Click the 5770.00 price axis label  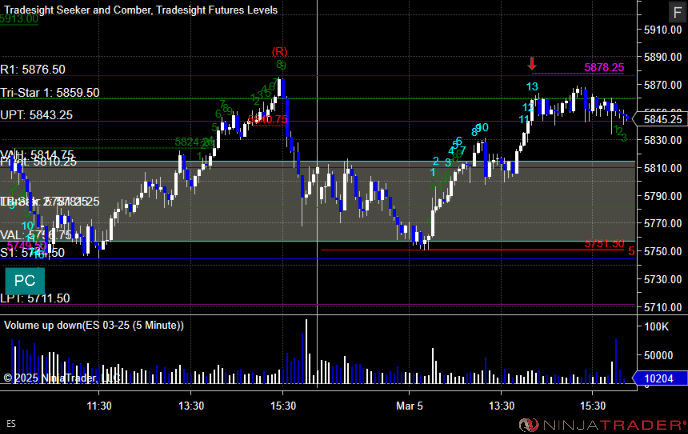point(663,223)
